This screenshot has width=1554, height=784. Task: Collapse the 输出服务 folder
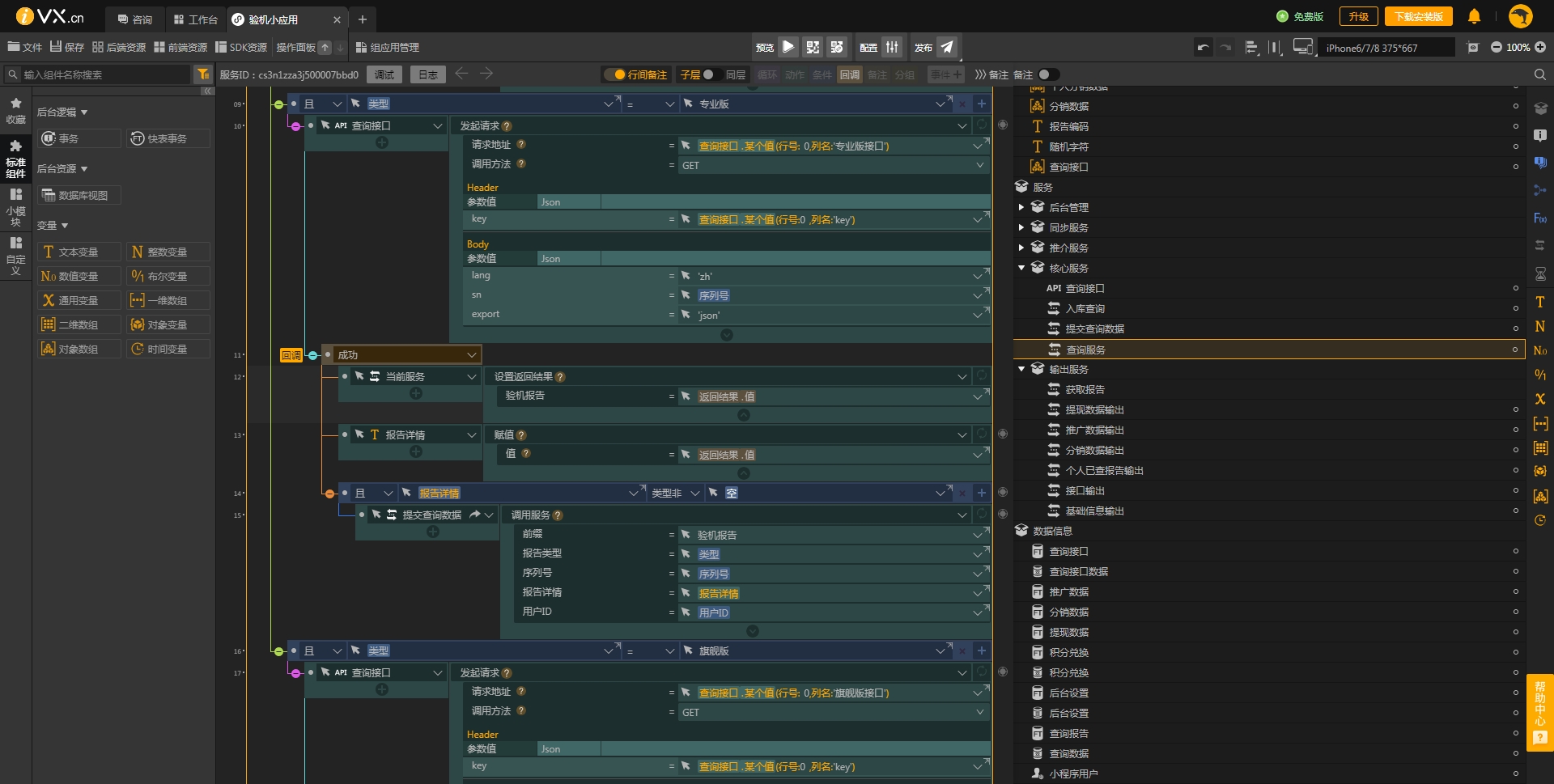click(1021, 369)
